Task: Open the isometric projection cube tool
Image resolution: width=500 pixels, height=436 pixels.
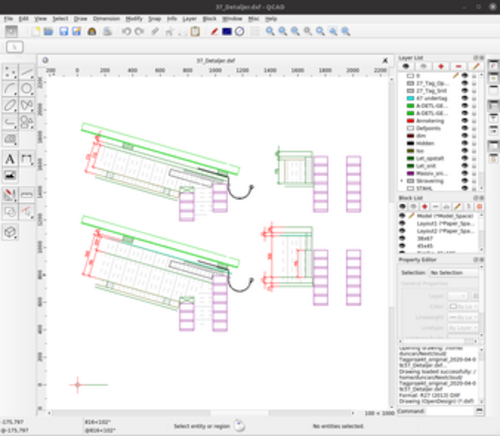Action: click(10, 232)
